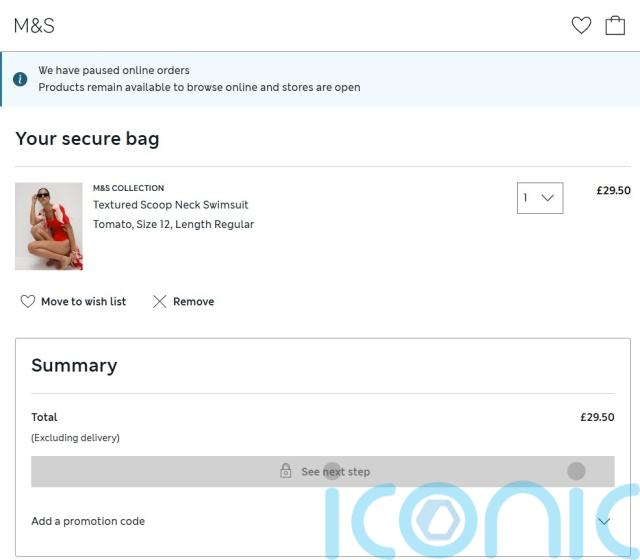Click Textured Scoop Neck Swimsuit title

tap(170, 204)
